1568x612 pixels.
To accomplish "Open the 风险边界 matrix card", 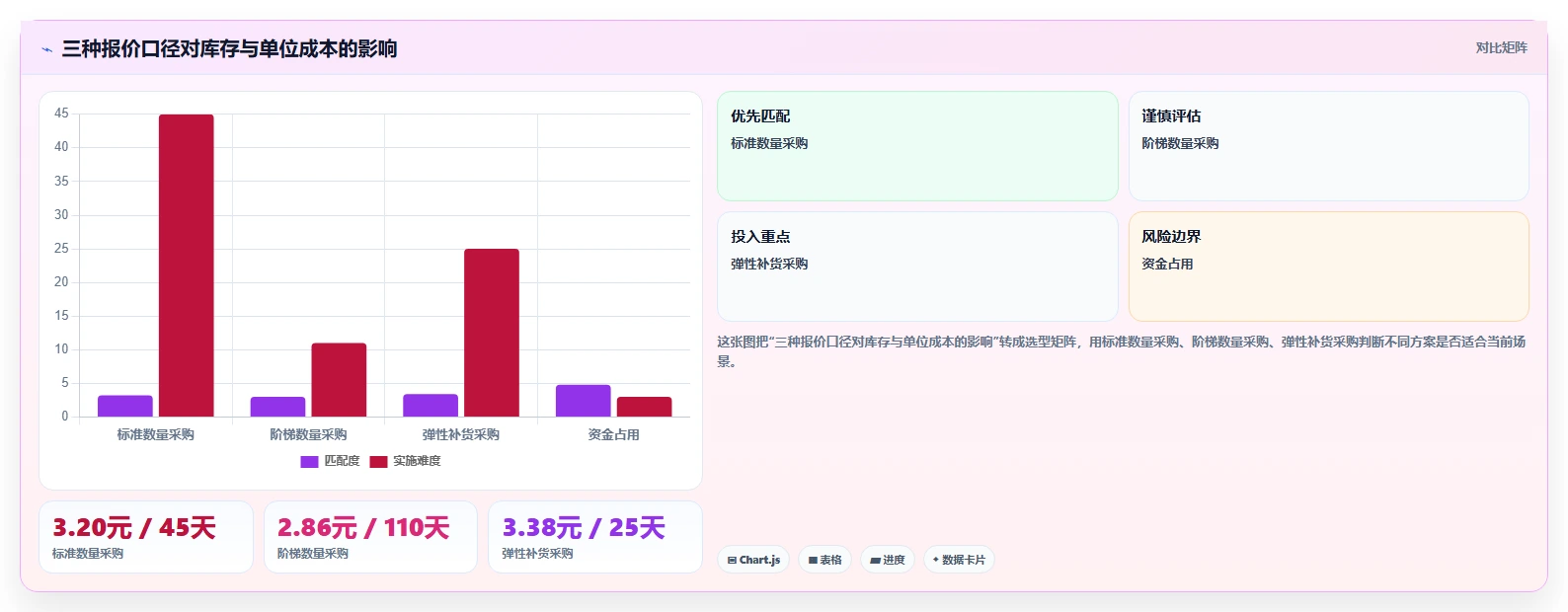I will click(1328, 267).
